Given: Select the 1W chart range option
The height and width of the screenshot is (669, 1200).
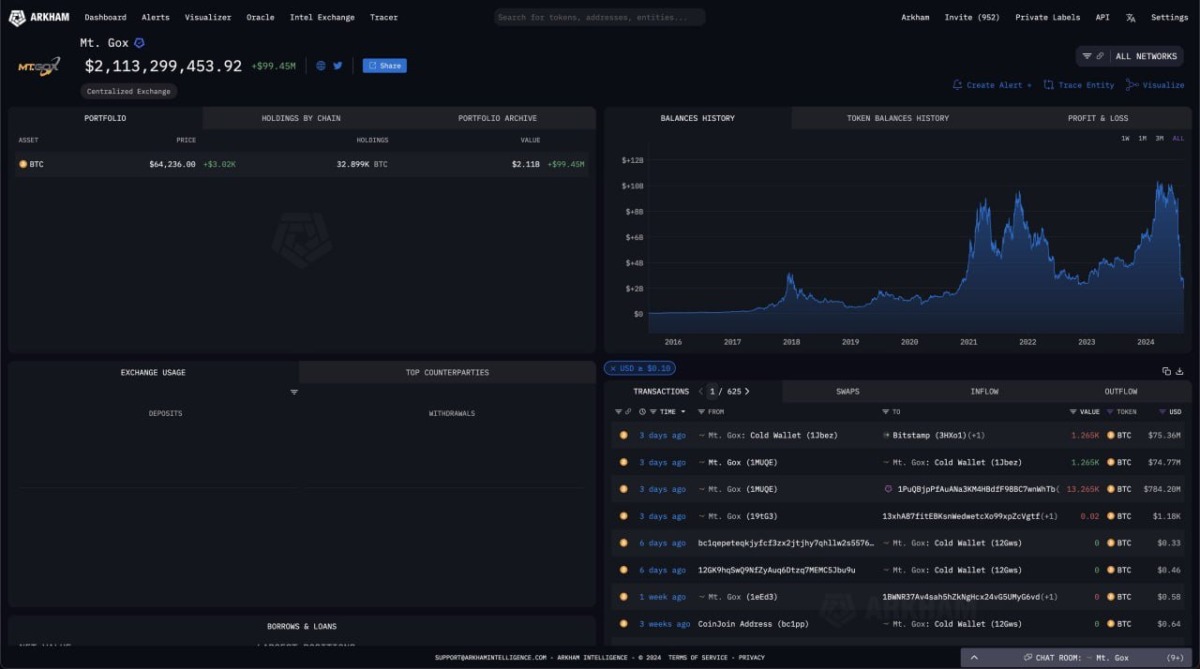Looking at the screenshot, I should pos(1125,138).
